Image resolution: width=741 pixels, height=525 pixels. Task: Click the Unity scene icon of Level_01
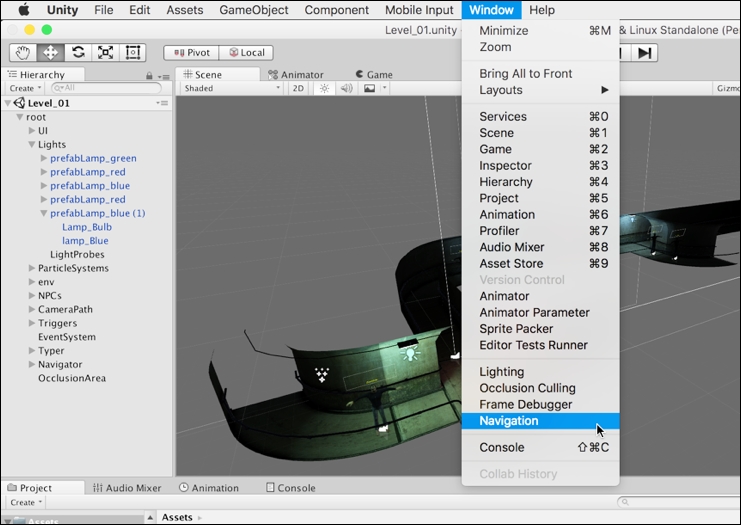tap(19, 103)
